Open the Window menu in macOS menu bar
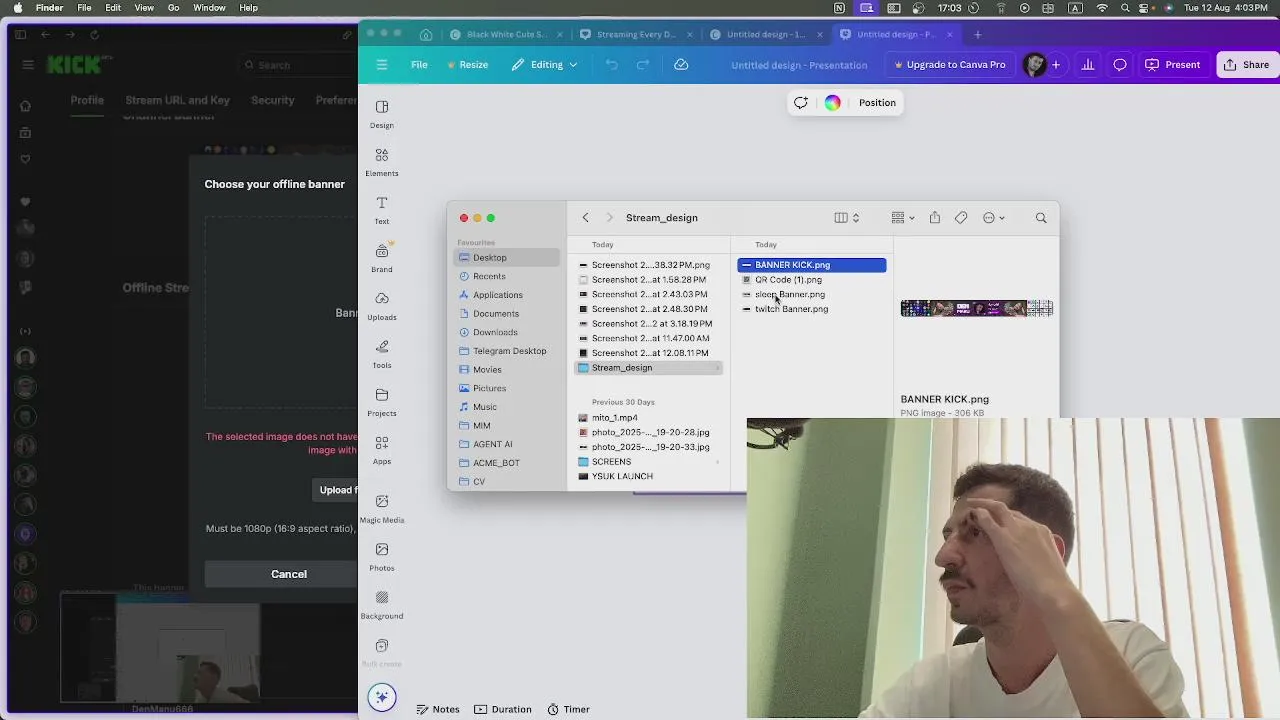Image resolution: width=1280 pixels, height=720 pixels. (209, 8)
